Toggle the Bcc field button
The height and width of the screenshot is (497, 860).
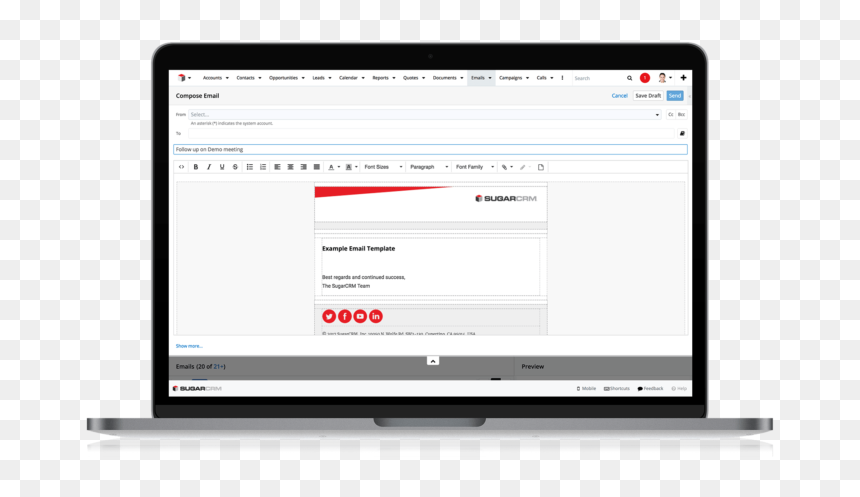681,115
